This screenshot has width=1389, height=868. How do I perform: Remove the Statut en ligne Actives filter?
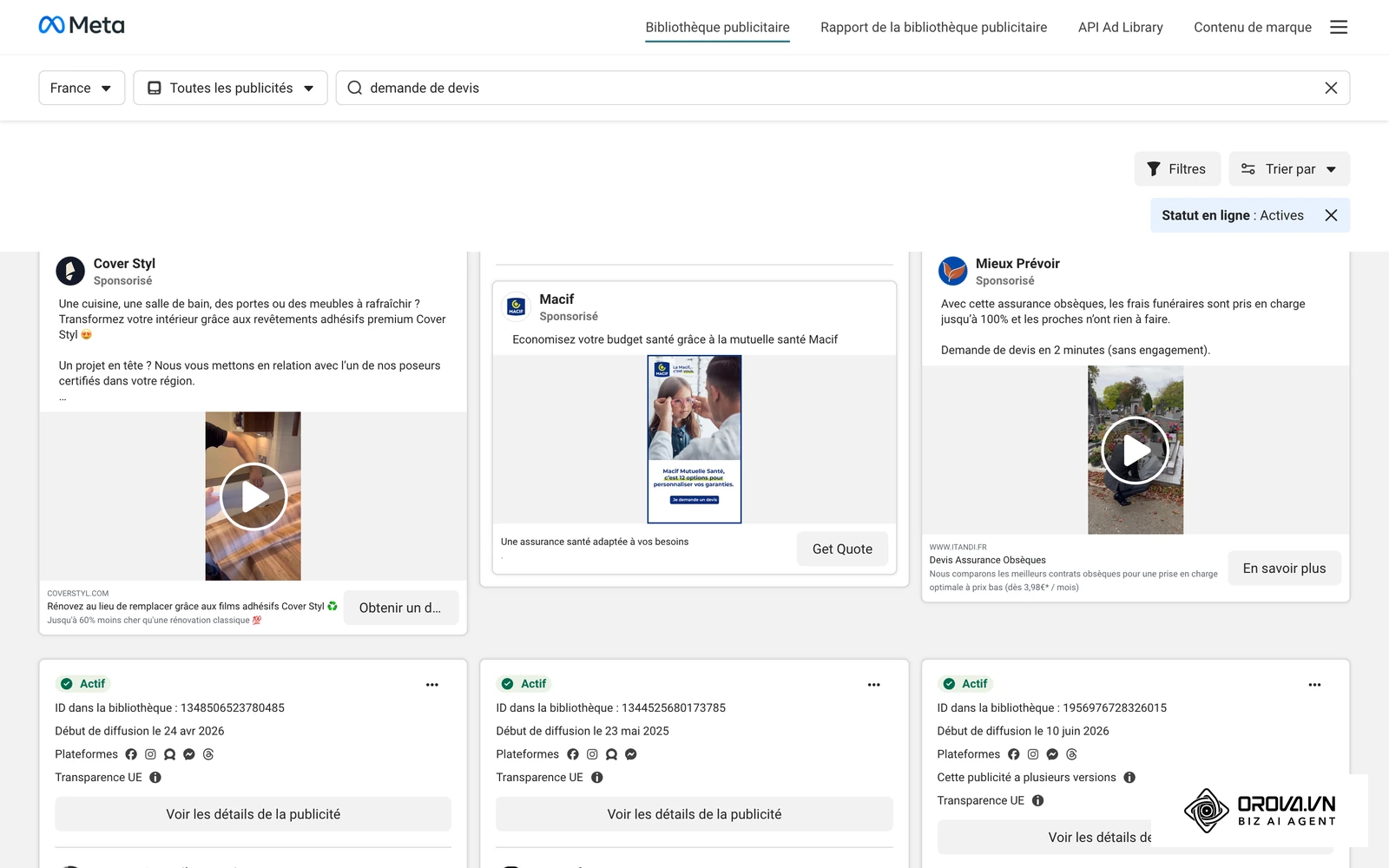pyautogui.click(x=1331, y=215)
